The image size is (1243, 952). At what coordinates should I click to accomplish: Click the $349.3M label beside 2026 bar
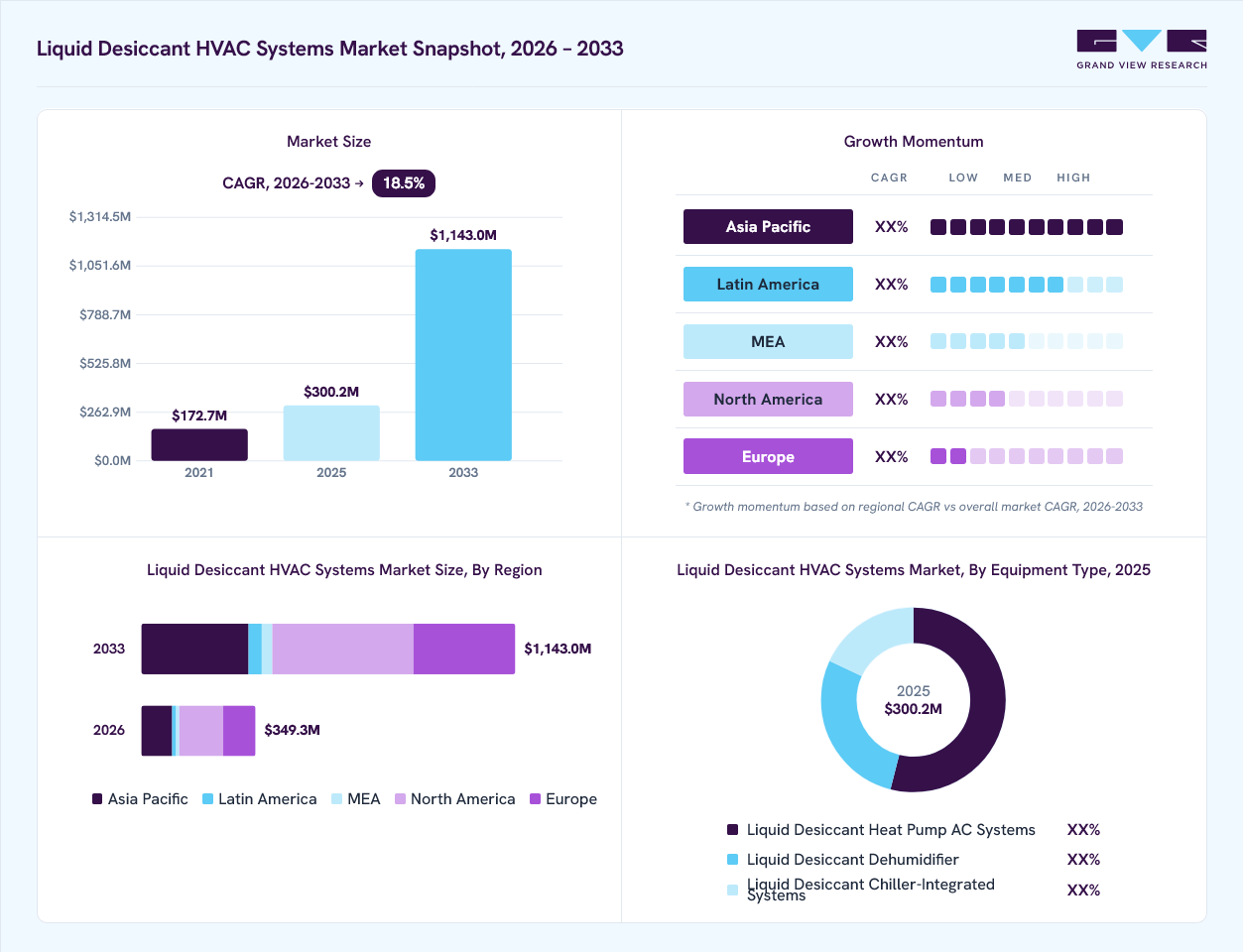click(292, 730)
